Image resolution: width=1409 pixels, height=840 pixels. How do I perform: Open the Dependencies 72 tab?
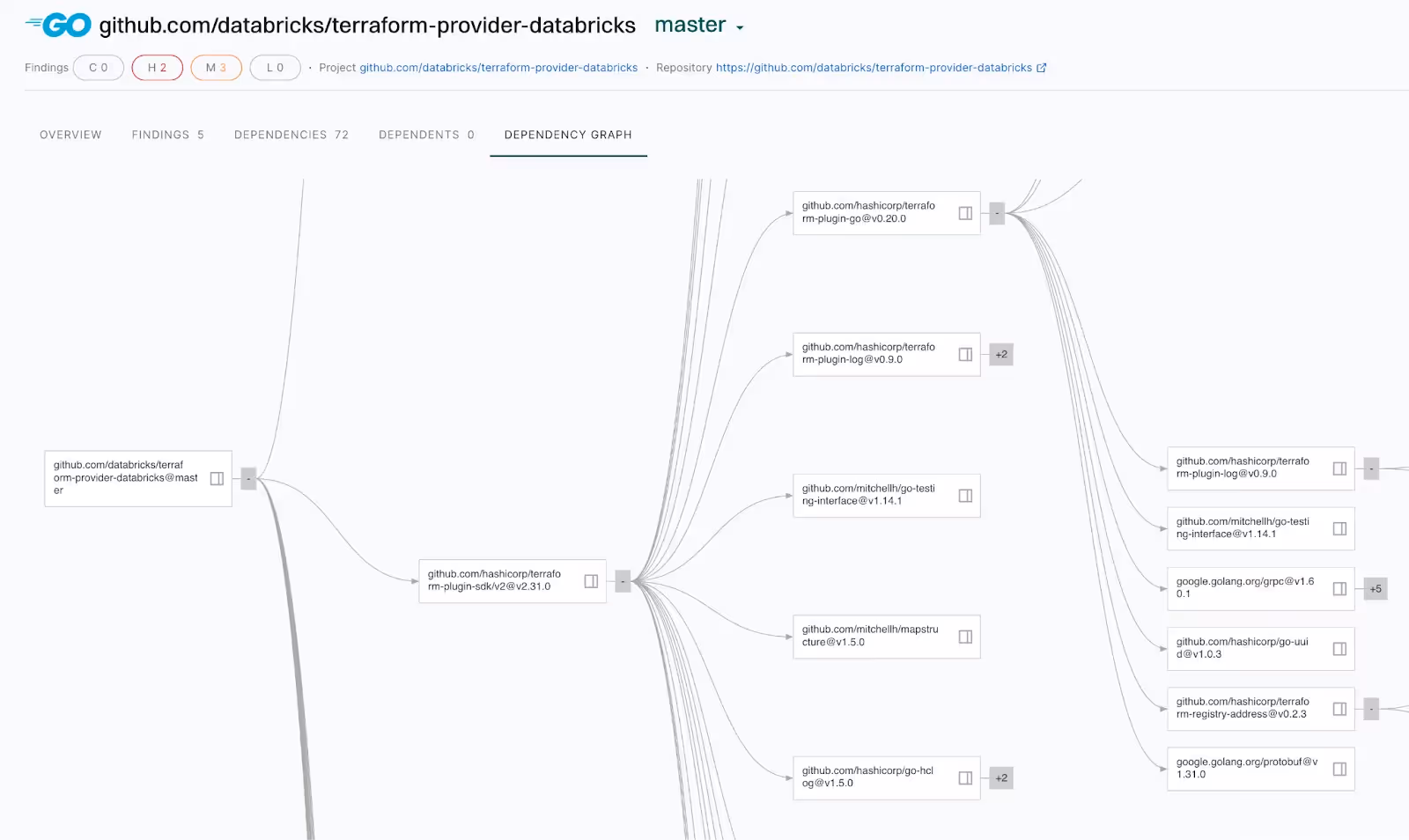click(x=291, y=135)
